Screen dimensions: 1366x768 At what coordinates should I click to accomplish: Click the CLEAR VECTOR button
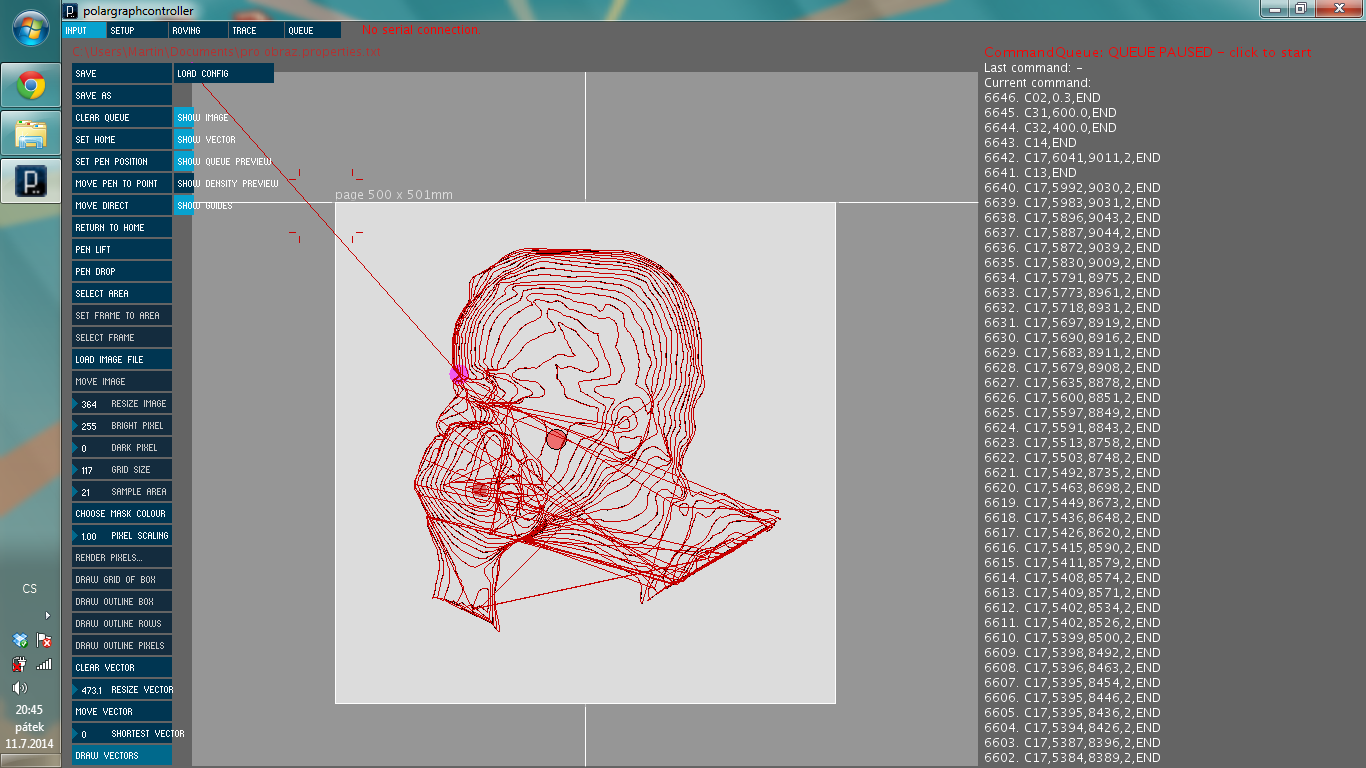(122, 667)
